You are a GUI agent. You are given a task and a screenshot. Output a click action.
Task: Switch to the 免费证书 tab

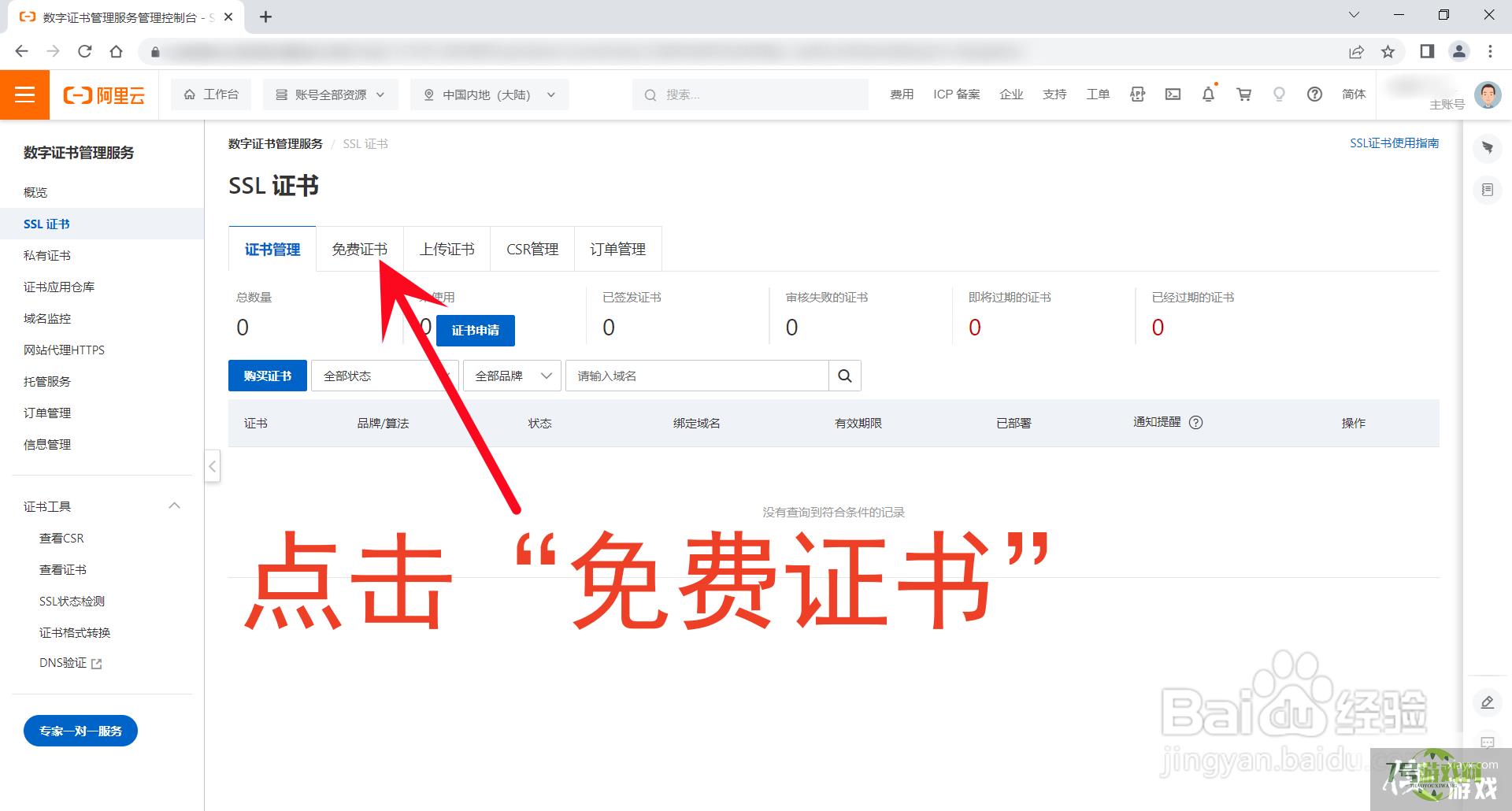(x=360, y=249)
